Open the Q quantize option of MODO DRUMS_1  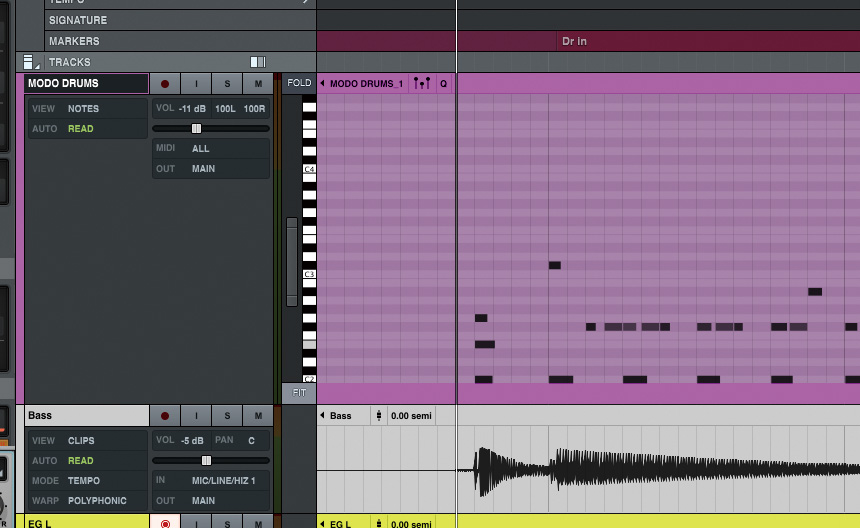(443, 83)
